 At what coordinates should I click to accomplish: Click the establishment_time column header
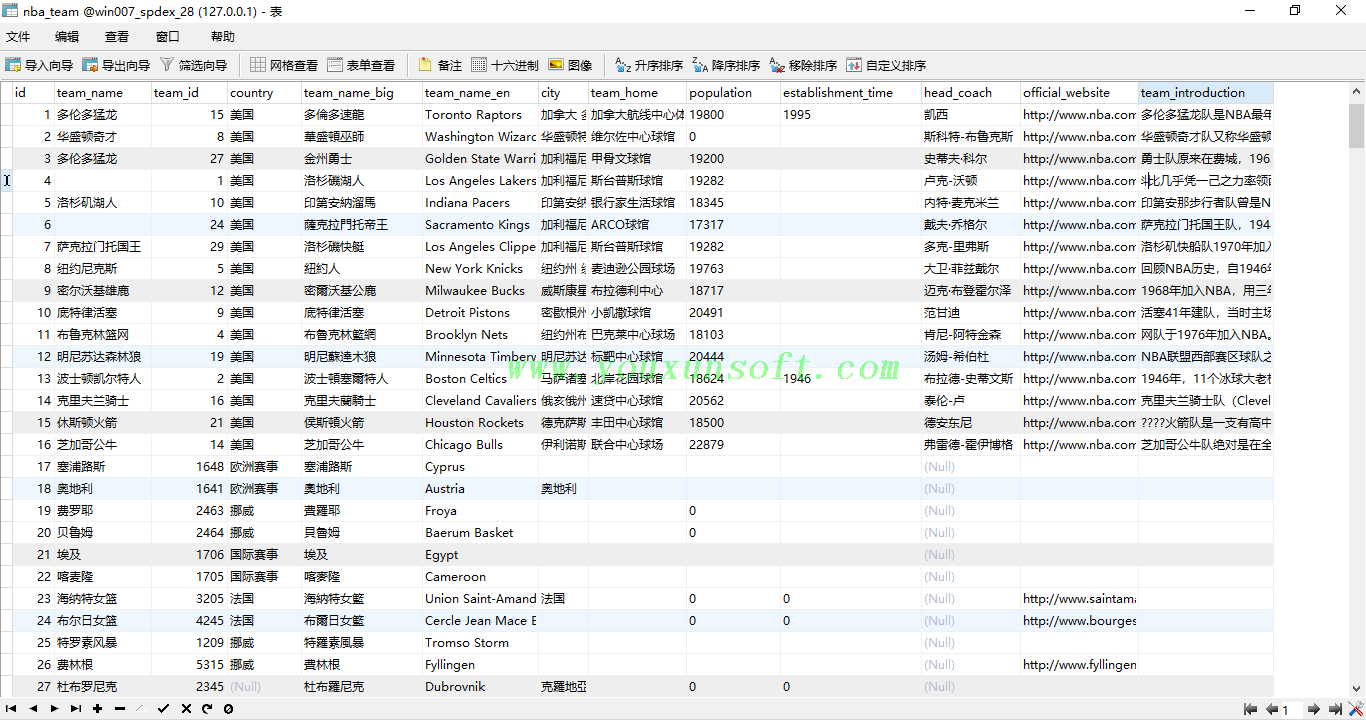tap(851, 93)
